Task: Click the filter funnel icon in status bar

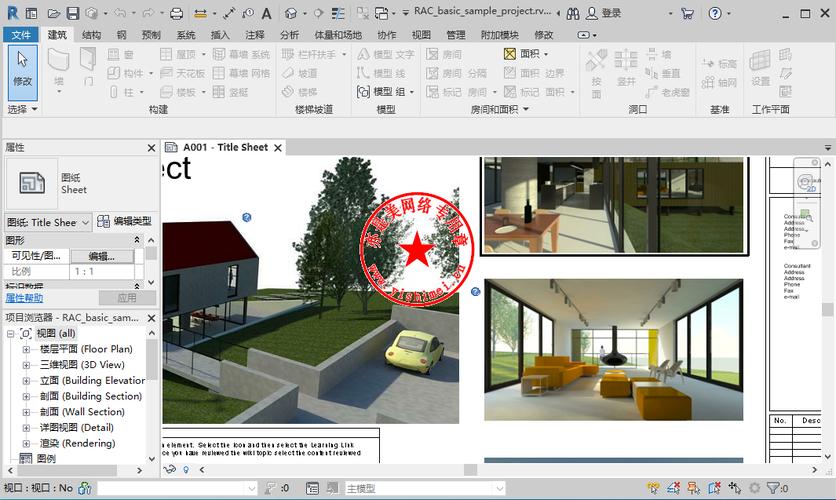Action: tap(773, 488)
